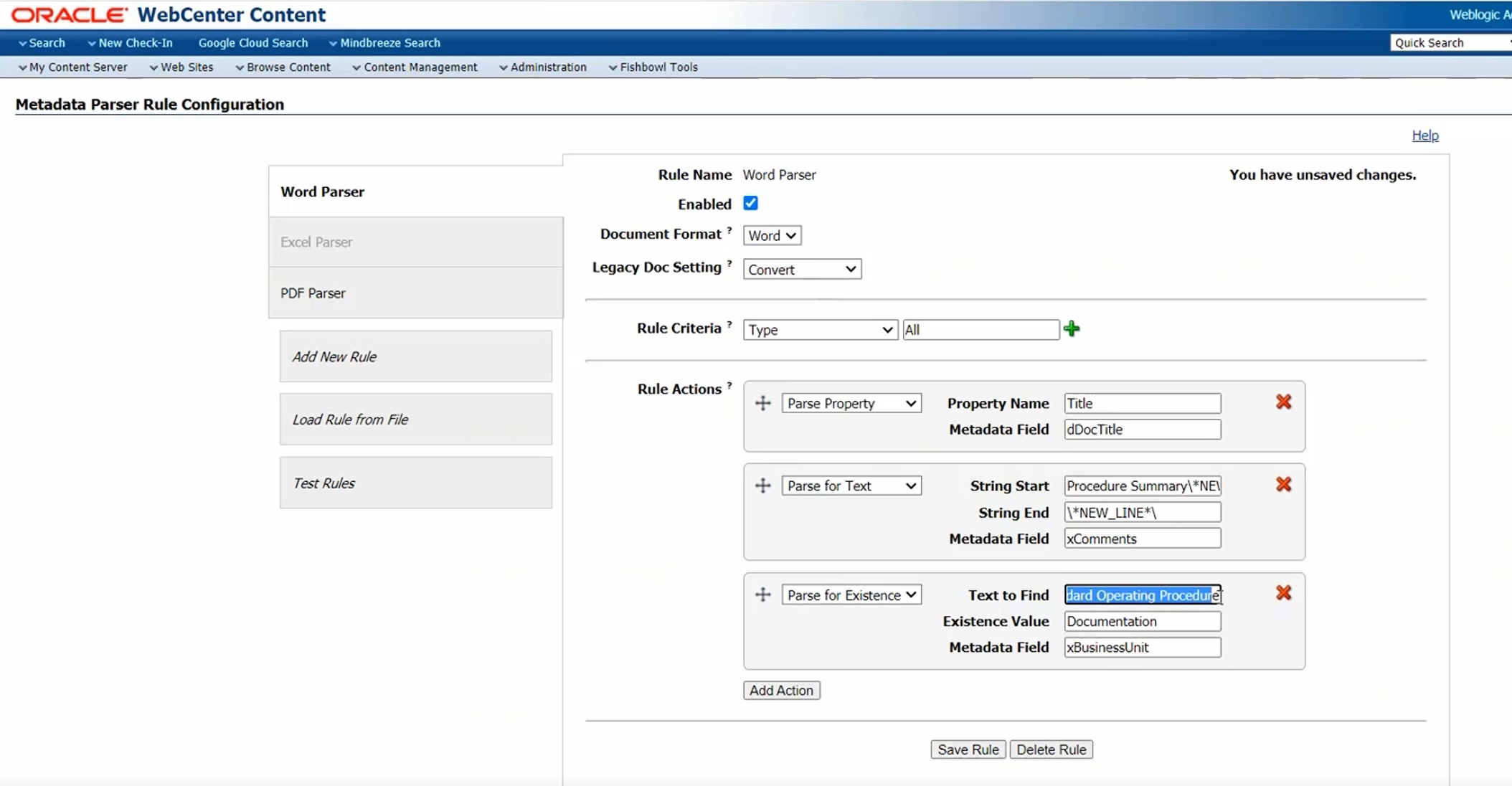Click the Metadata Field containing xComments
This screenshot has height=786, width=1512.
[1142, 539]
